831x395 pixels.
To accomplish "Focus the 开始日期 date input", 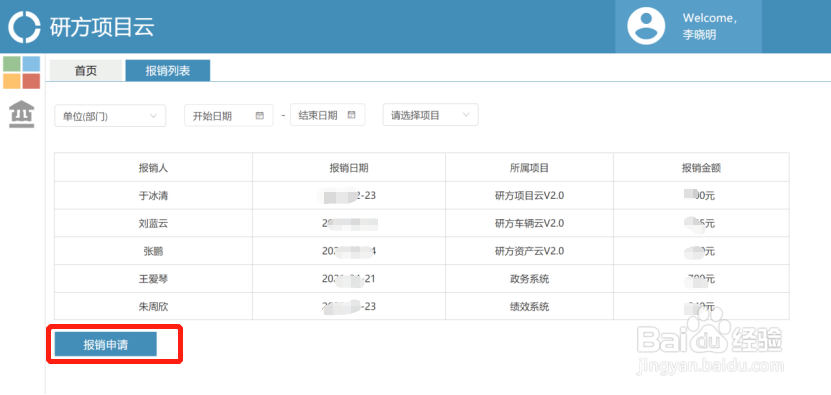I will click(228, 116).
